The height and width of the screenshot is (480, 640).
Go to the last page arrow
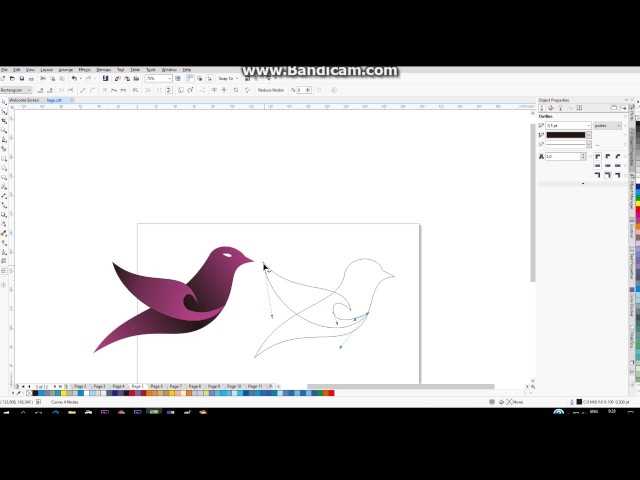60,386
